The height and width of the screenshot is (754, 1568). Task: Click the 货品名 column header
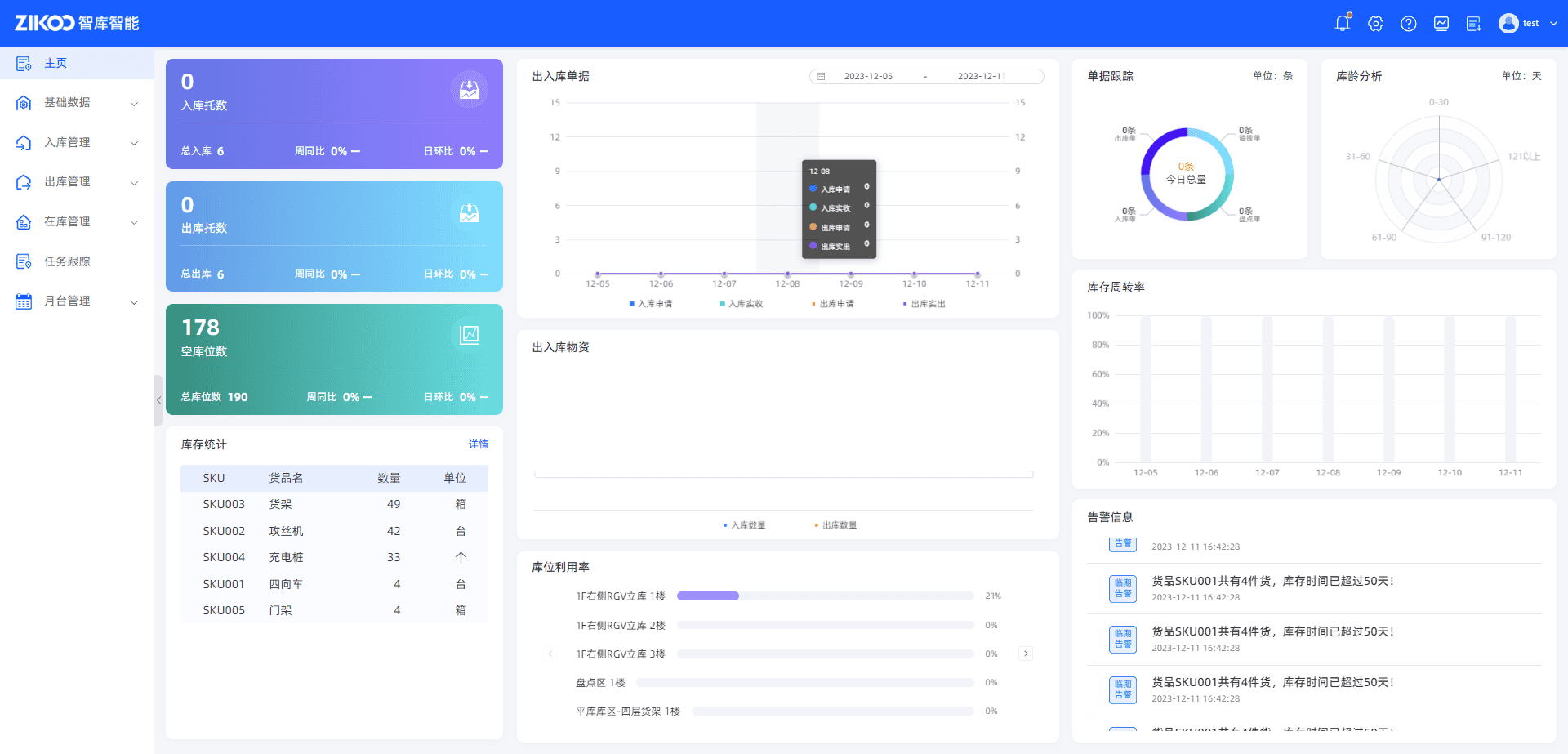(286, 478)
